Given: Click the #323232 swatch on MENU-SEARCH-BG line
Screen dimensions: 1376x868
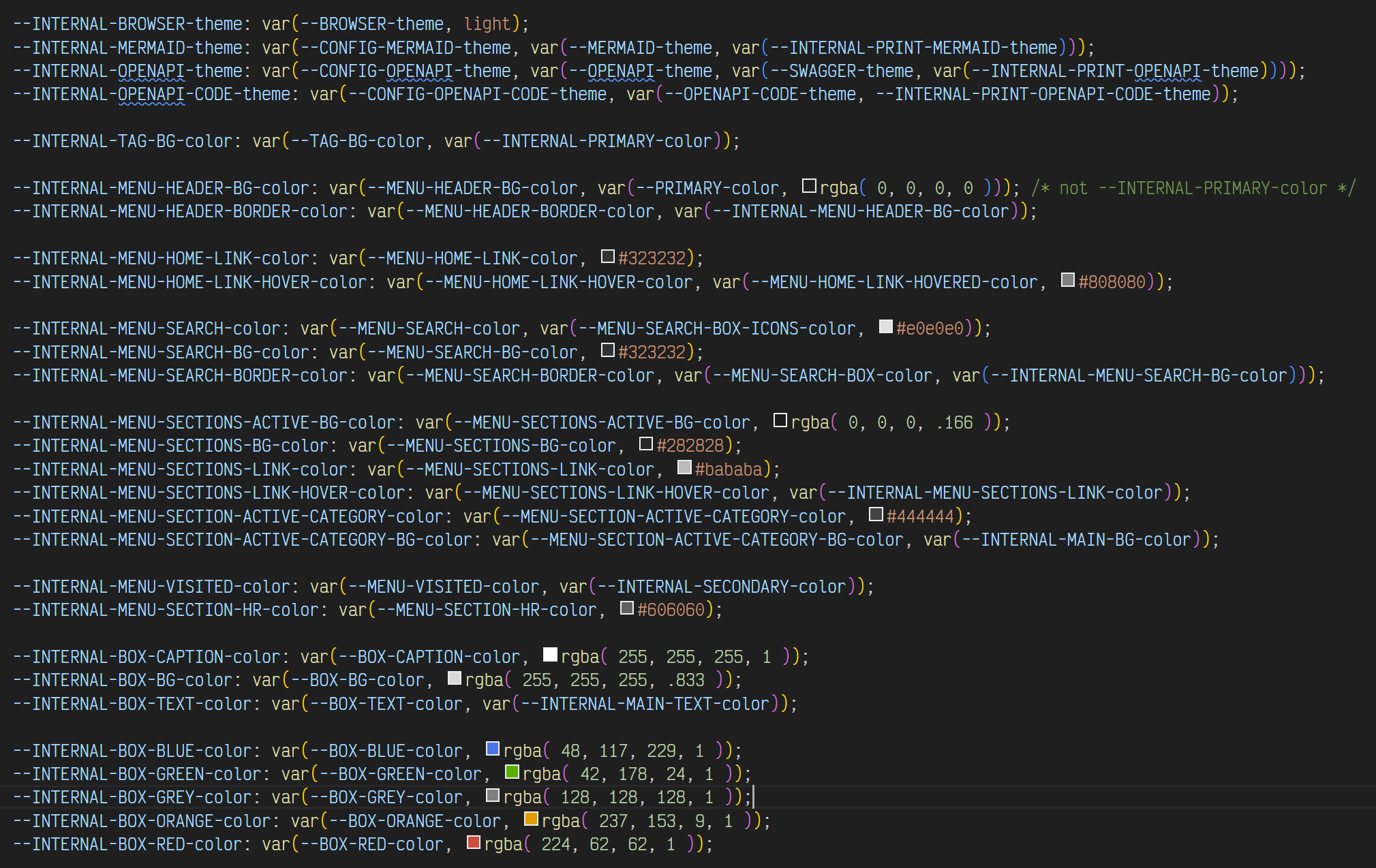Looking at the screenshot, I should (607, 350).
